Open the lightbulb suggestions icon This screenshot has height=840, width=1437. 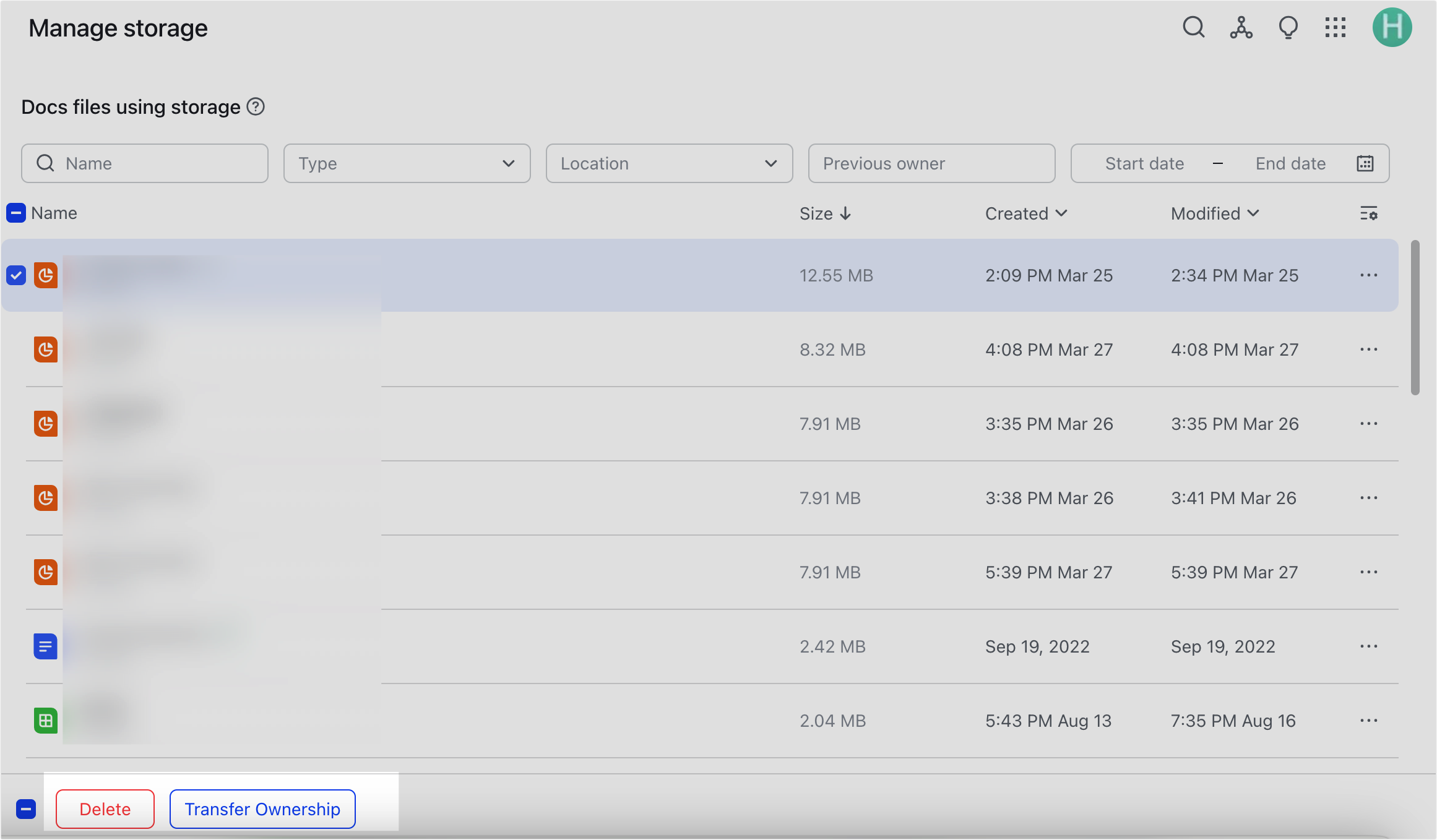click(1288, 27)
